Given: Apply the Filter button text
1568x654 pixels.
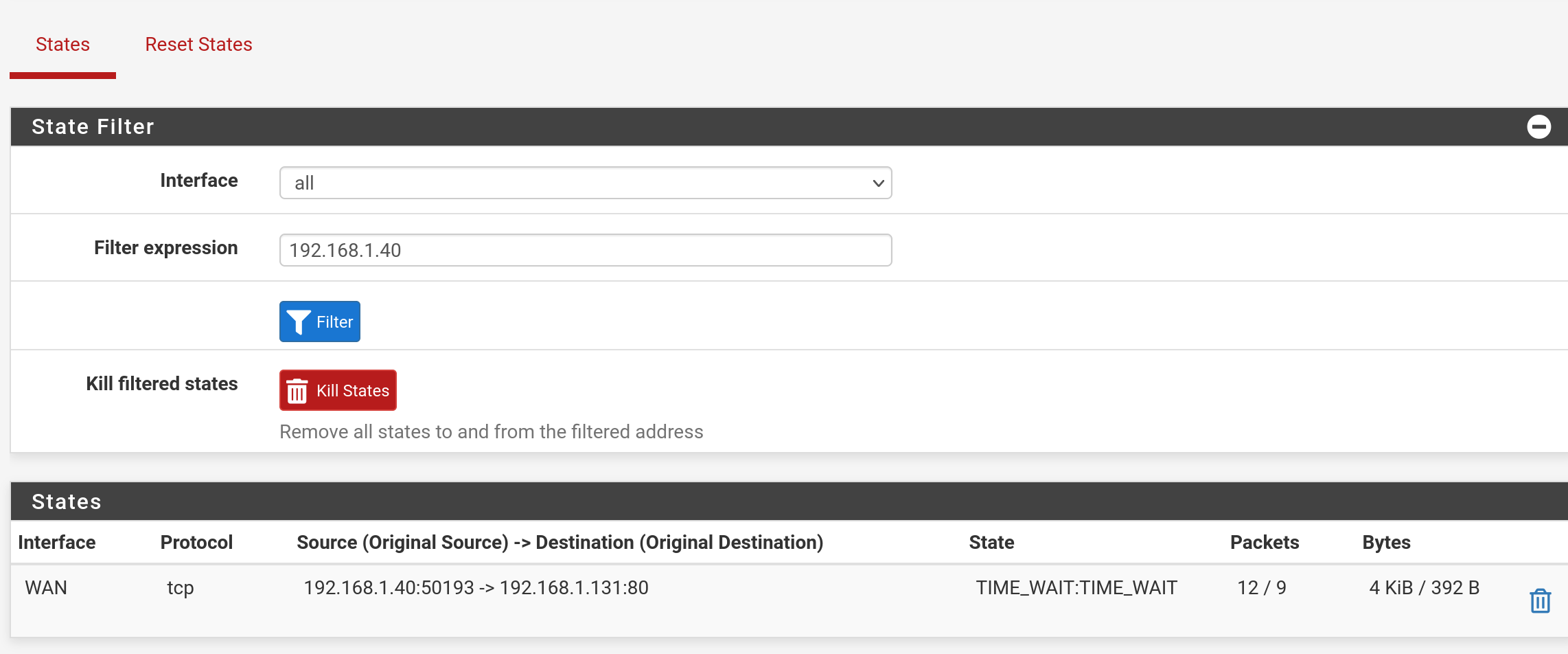Looking at the screenshot, I should 334,322.
